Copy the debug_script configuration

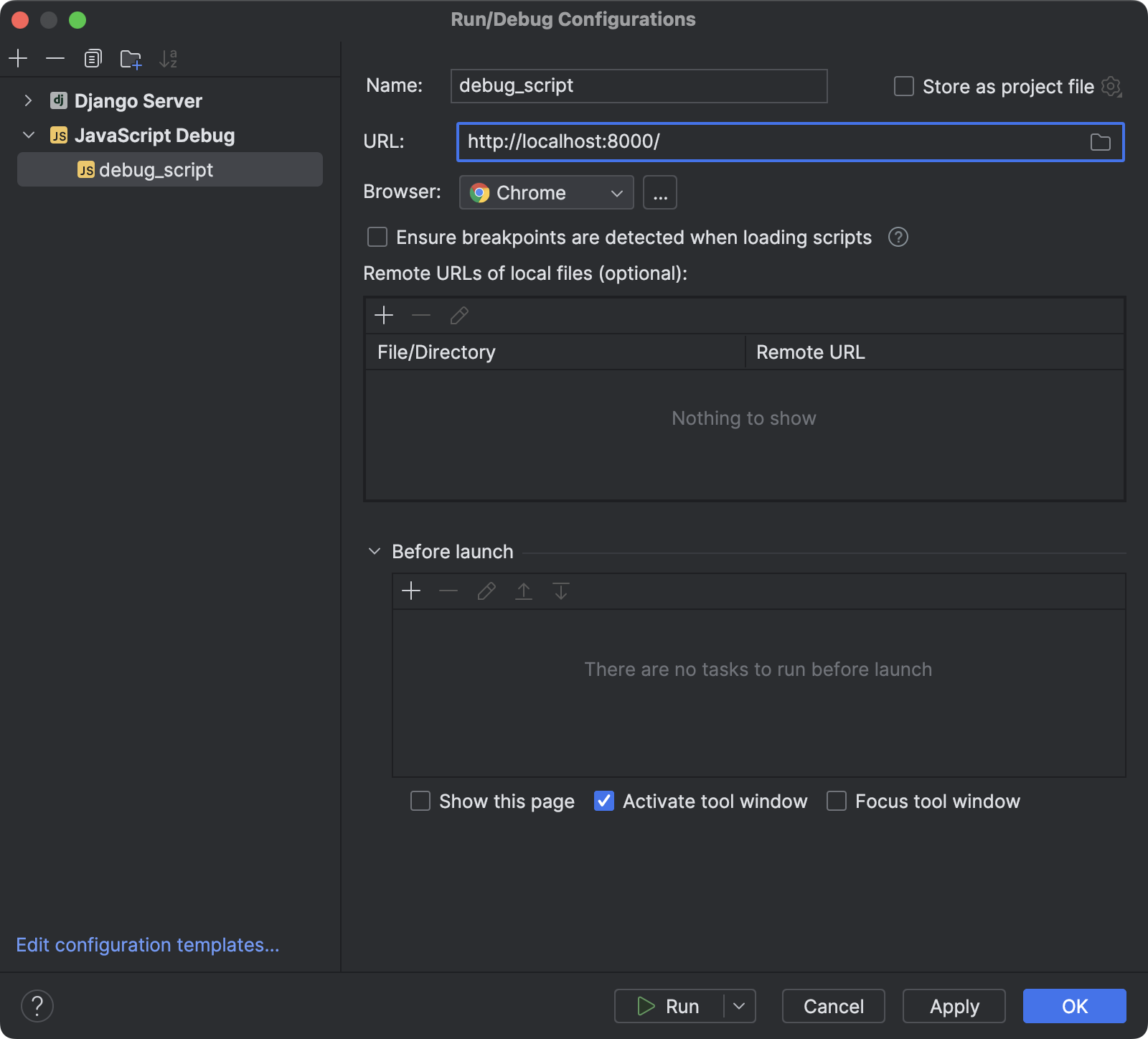93,59
